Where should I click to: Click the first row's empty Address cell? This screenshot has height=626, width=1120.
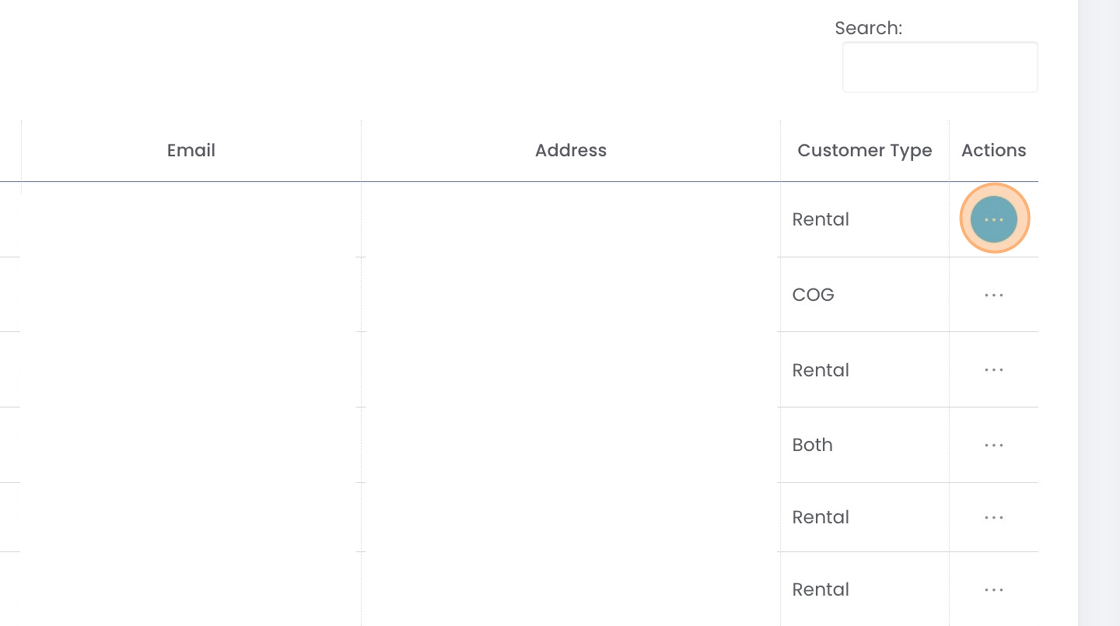pyautogui.click(x=570, y=219)
